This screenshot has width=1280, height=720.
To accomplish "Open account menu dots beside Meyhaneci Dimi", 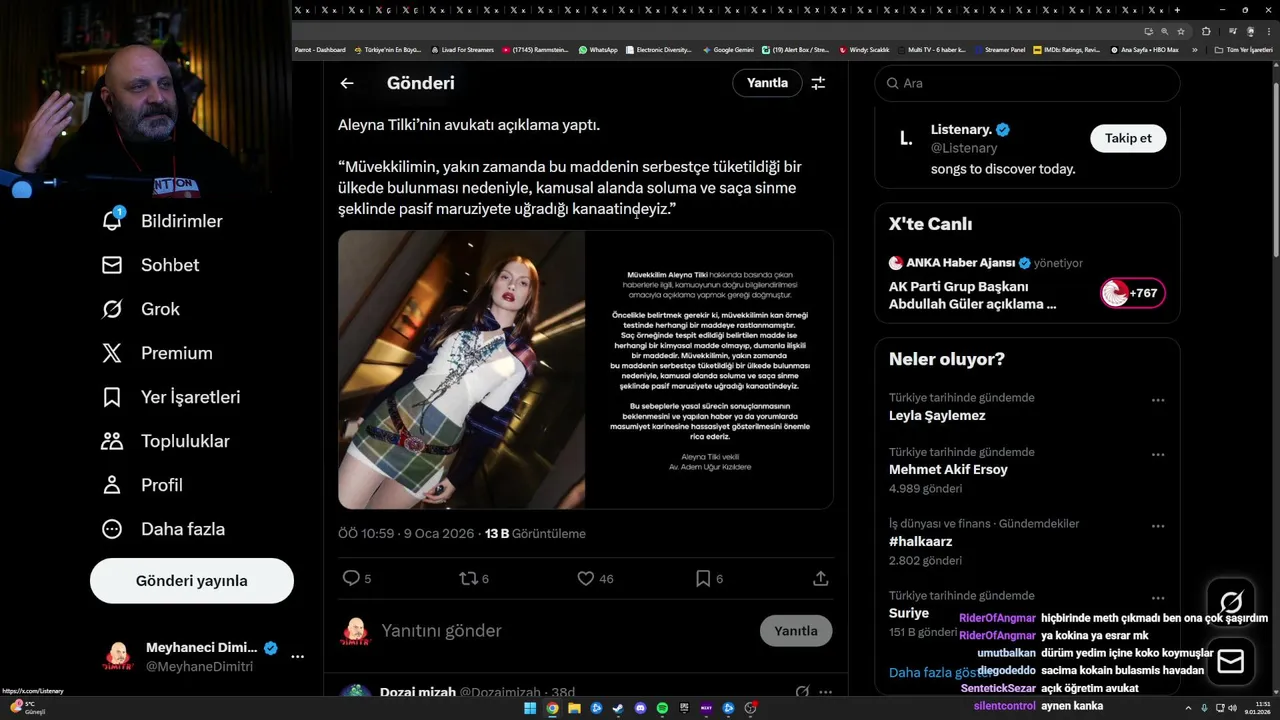I will [x=297, y=657].
